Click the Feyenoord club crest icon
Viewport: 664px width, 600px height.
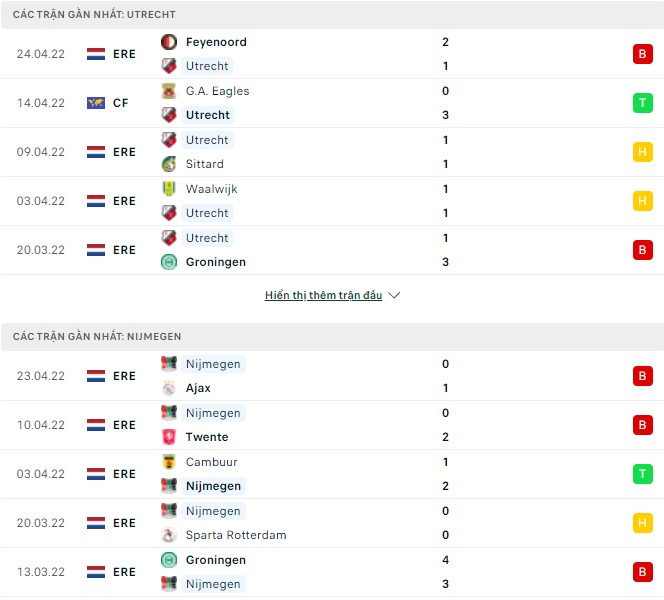coord(168,42)
